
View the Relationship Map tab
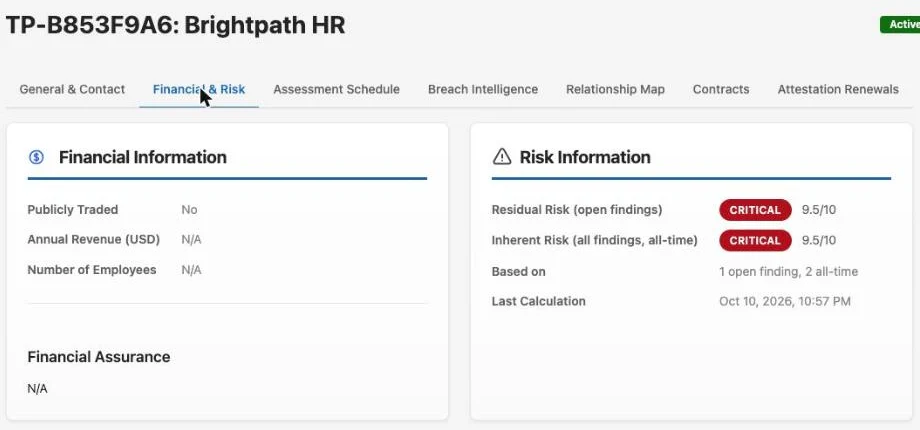pos(615,89)
